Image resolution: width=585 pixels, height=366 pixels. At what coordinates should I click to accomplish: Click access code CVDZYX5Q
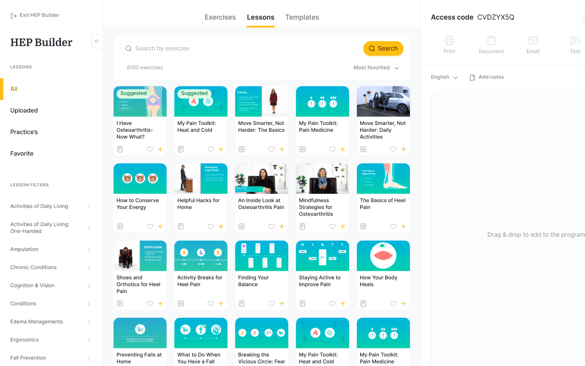(x=495, y=17)
